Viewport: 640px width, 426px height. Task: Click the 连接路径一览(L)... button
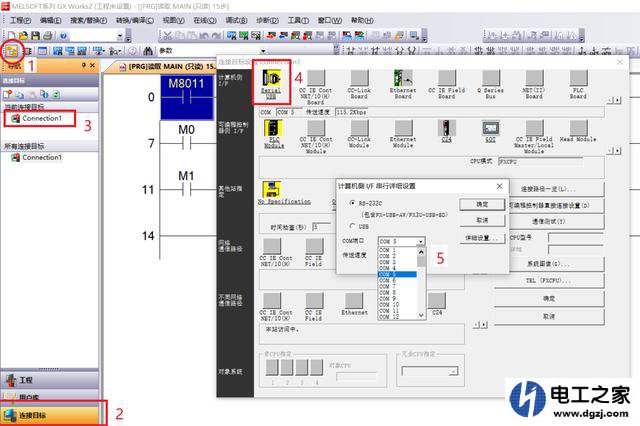point(549,189)
